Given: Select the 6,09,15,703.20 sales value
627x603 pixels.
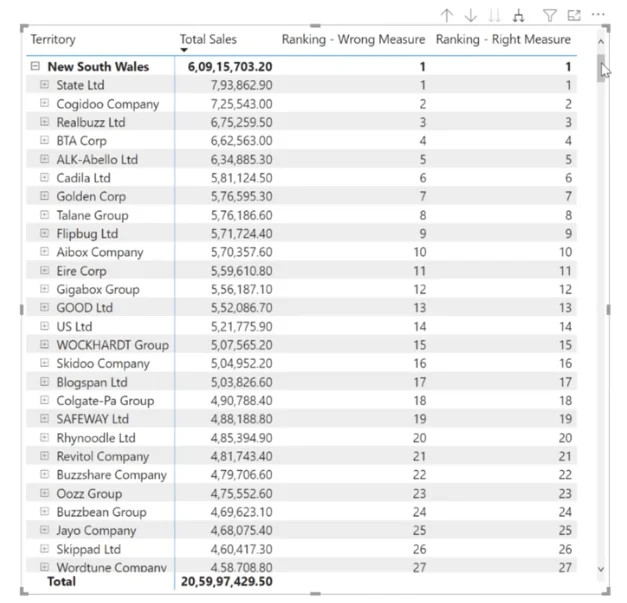Looking at the screenshot, I should tap(230, 66).
